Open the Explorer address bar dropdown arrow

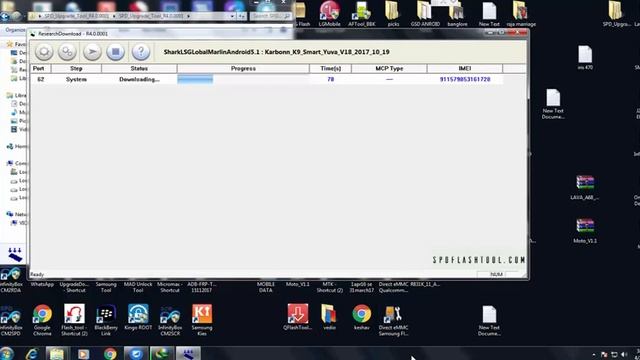point(232,16)
